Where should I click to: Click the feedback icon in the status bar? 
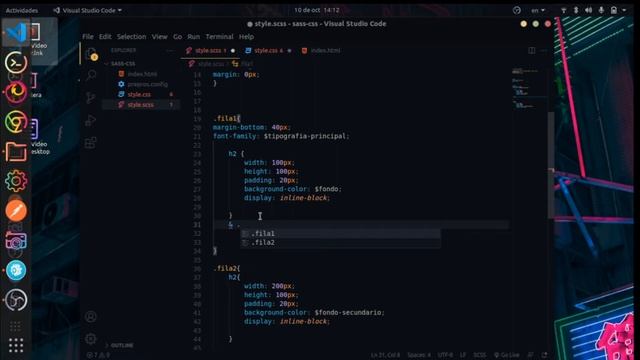click(x=531, y=355)
